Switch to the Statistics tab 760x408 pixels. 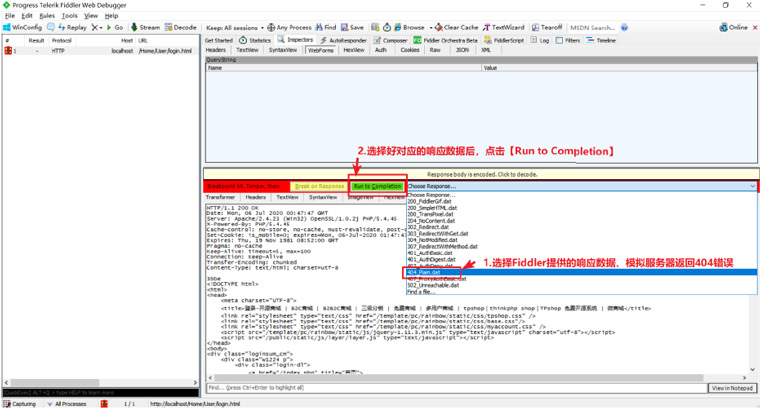tap(255, 40)
